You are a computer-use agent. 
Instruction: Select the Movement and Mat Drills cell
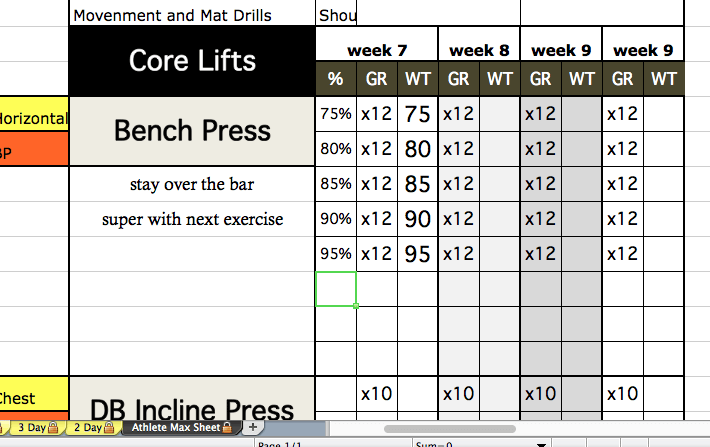(192, 13)
